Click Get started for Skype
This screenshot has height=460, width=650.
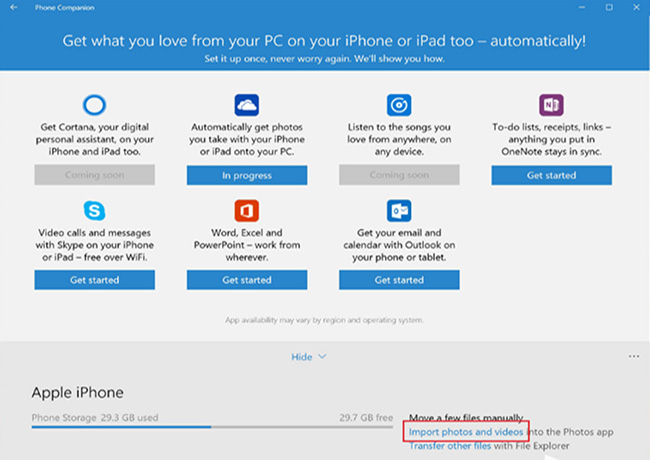click(95, 280)
